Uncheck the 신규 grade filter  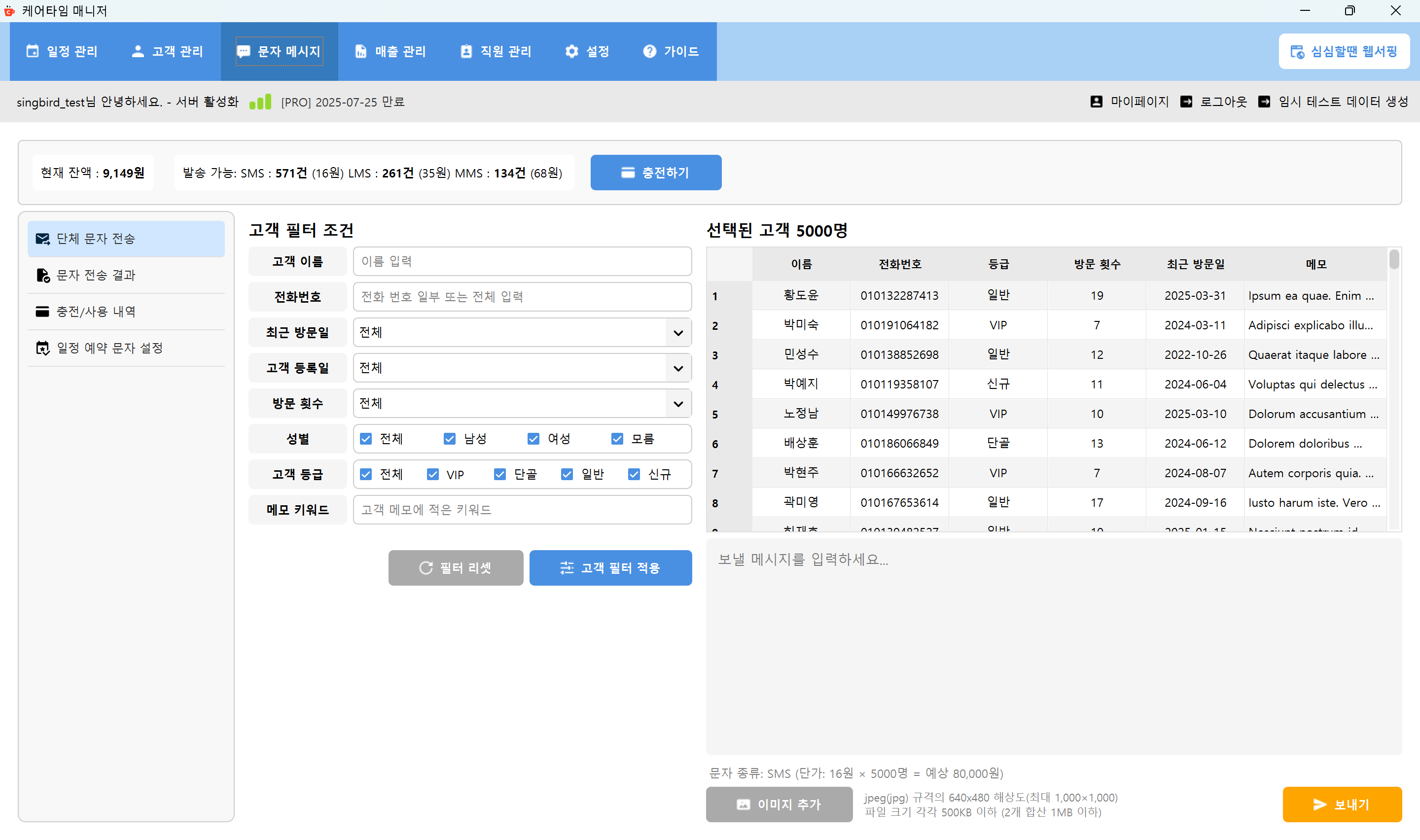click(x=634, y=474)
